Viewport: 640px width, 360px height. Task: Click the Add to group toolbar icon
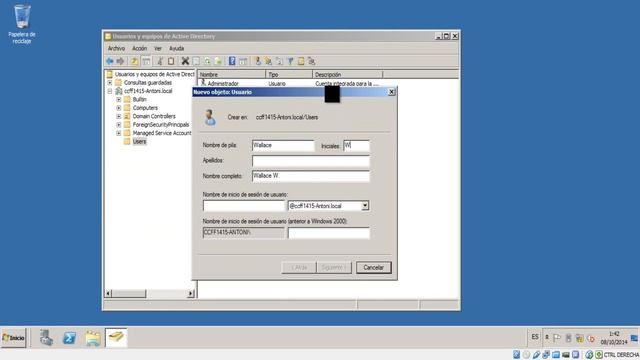point(311,61)
